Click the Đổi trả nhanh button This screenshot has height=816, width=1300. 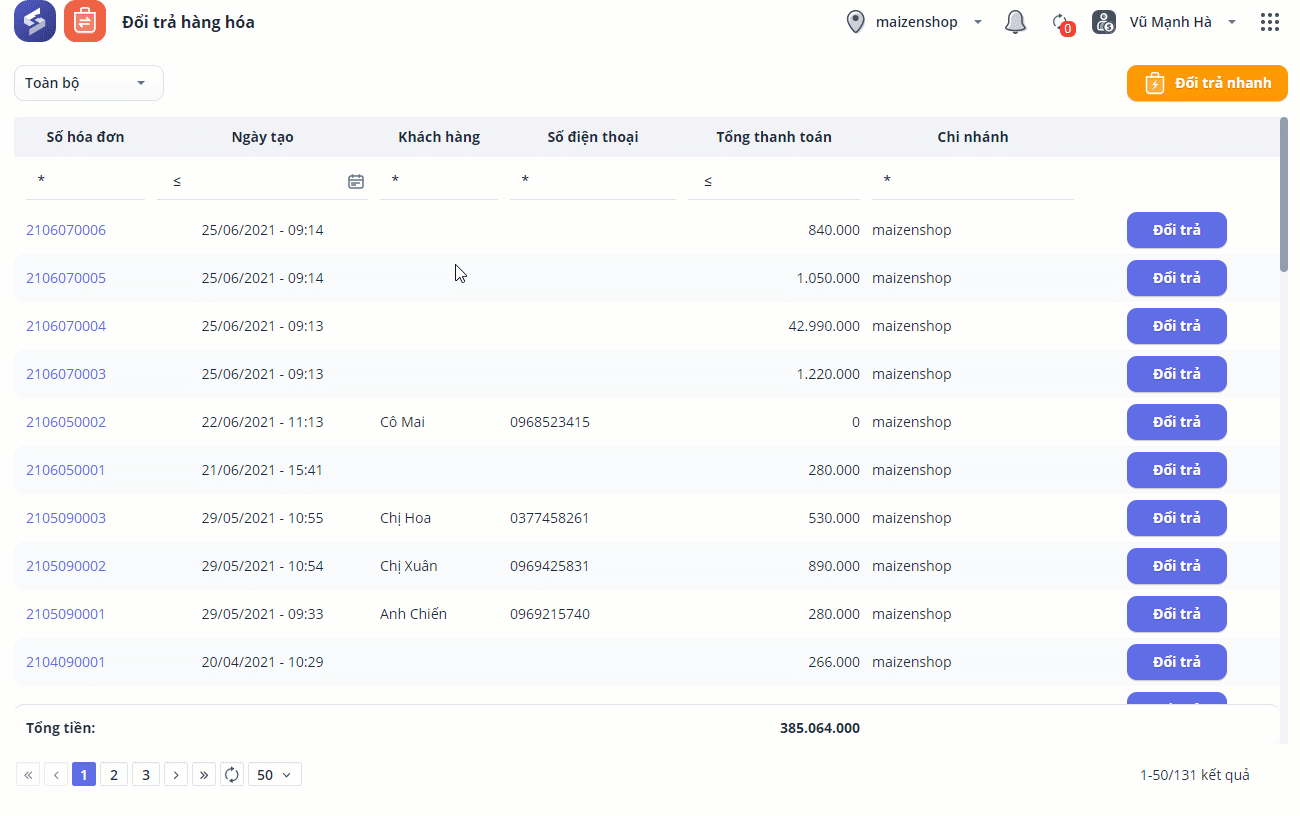point(1207,83)
